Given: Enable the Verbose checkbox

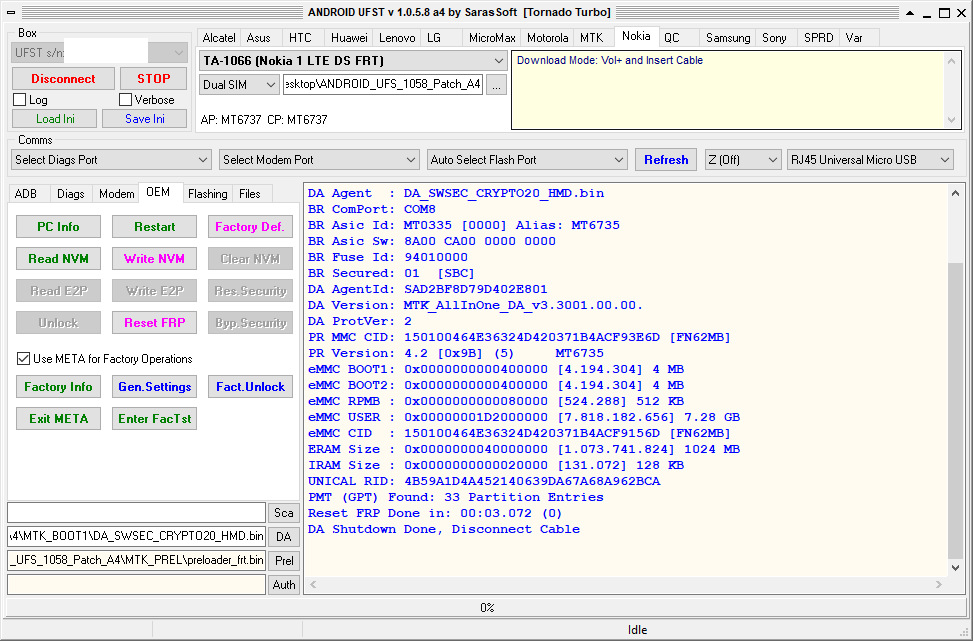Looking at the screenshot, I should click(126, 99).
